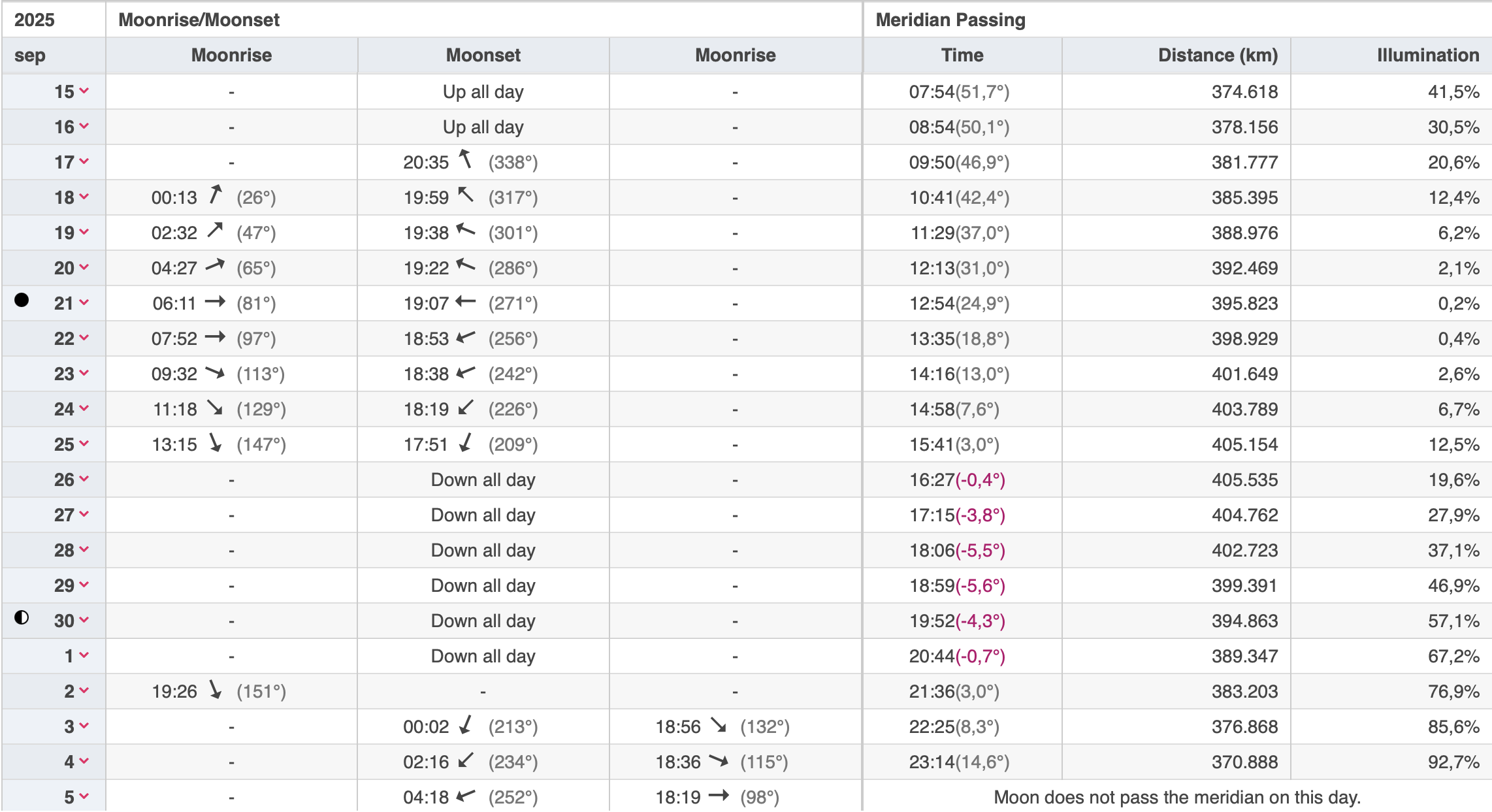Click the Meridian Passing Time column header
The height and width of the screenshot is (812, 1492).
click(962, 55)
